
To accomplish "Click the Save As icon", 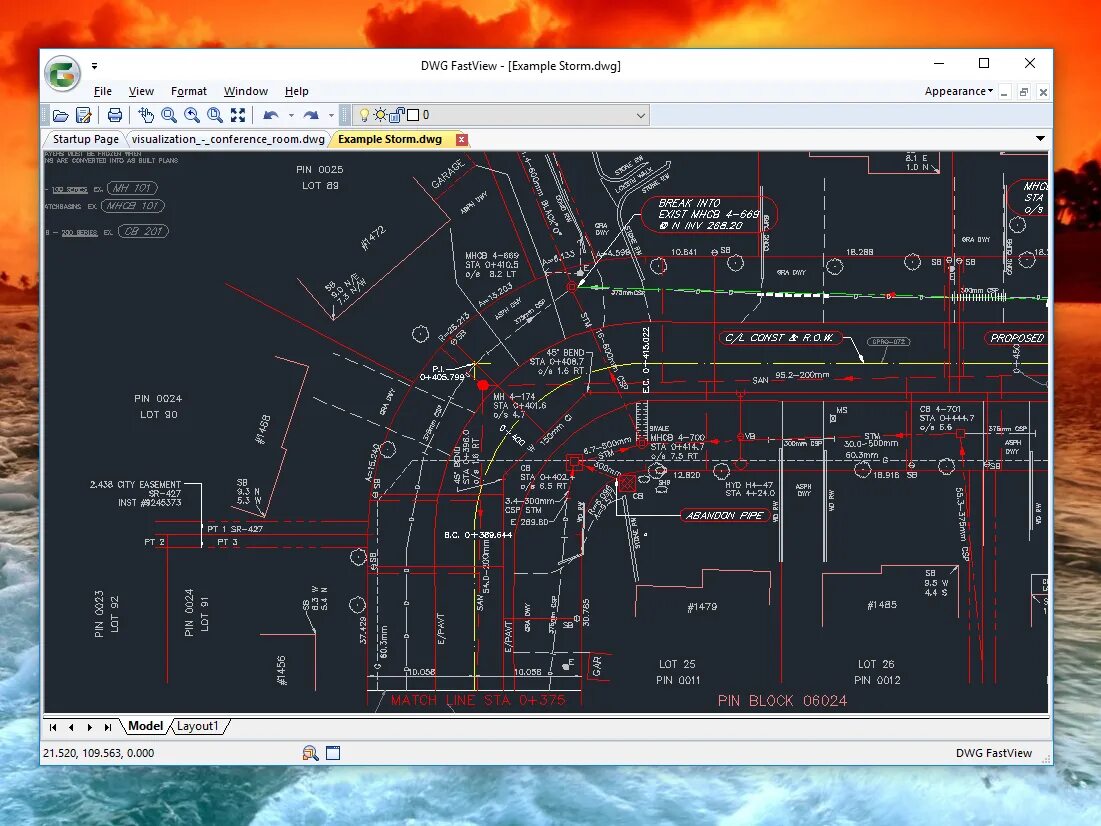I will pos(84,115).
